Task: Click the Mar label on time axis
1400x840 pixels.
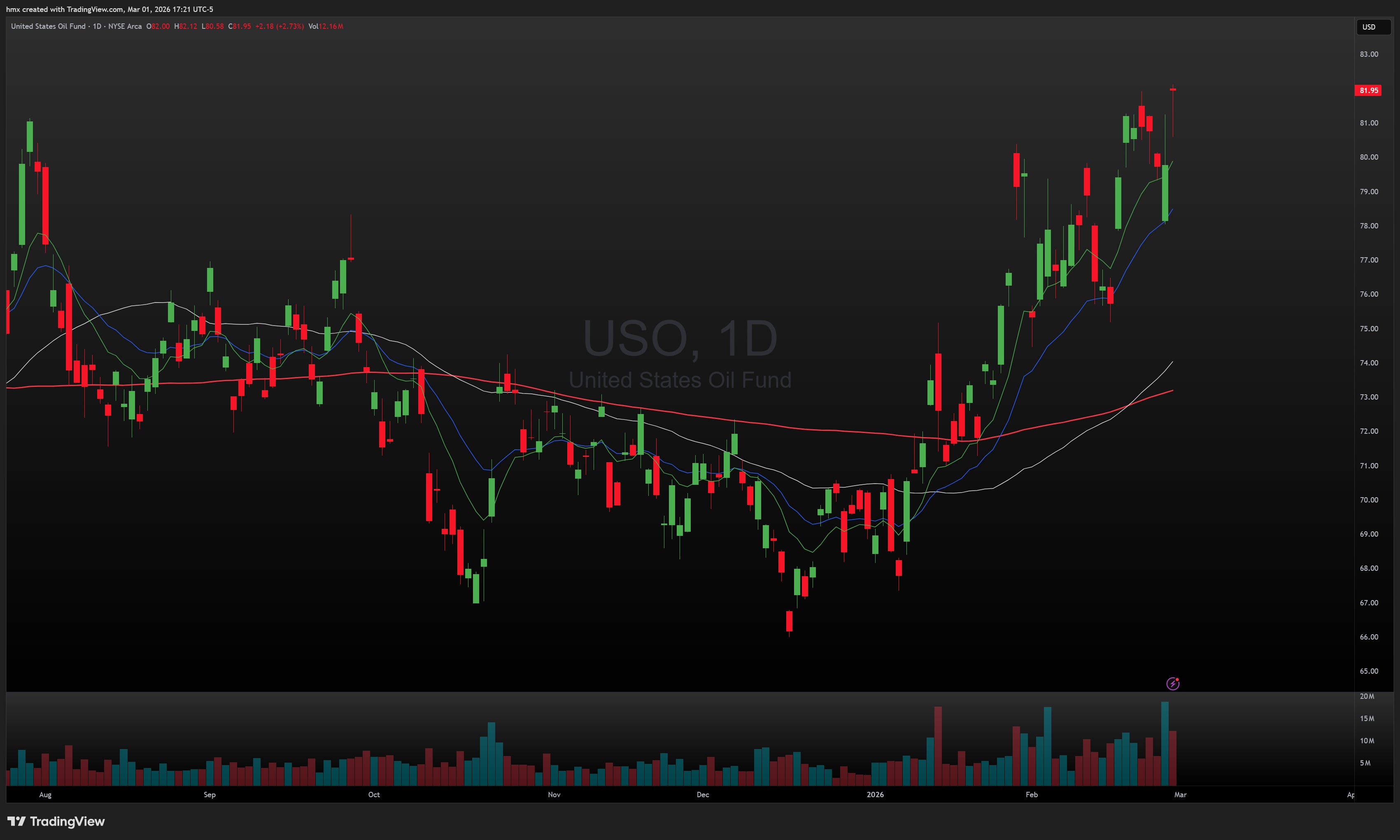Action: coord(1180,795)
